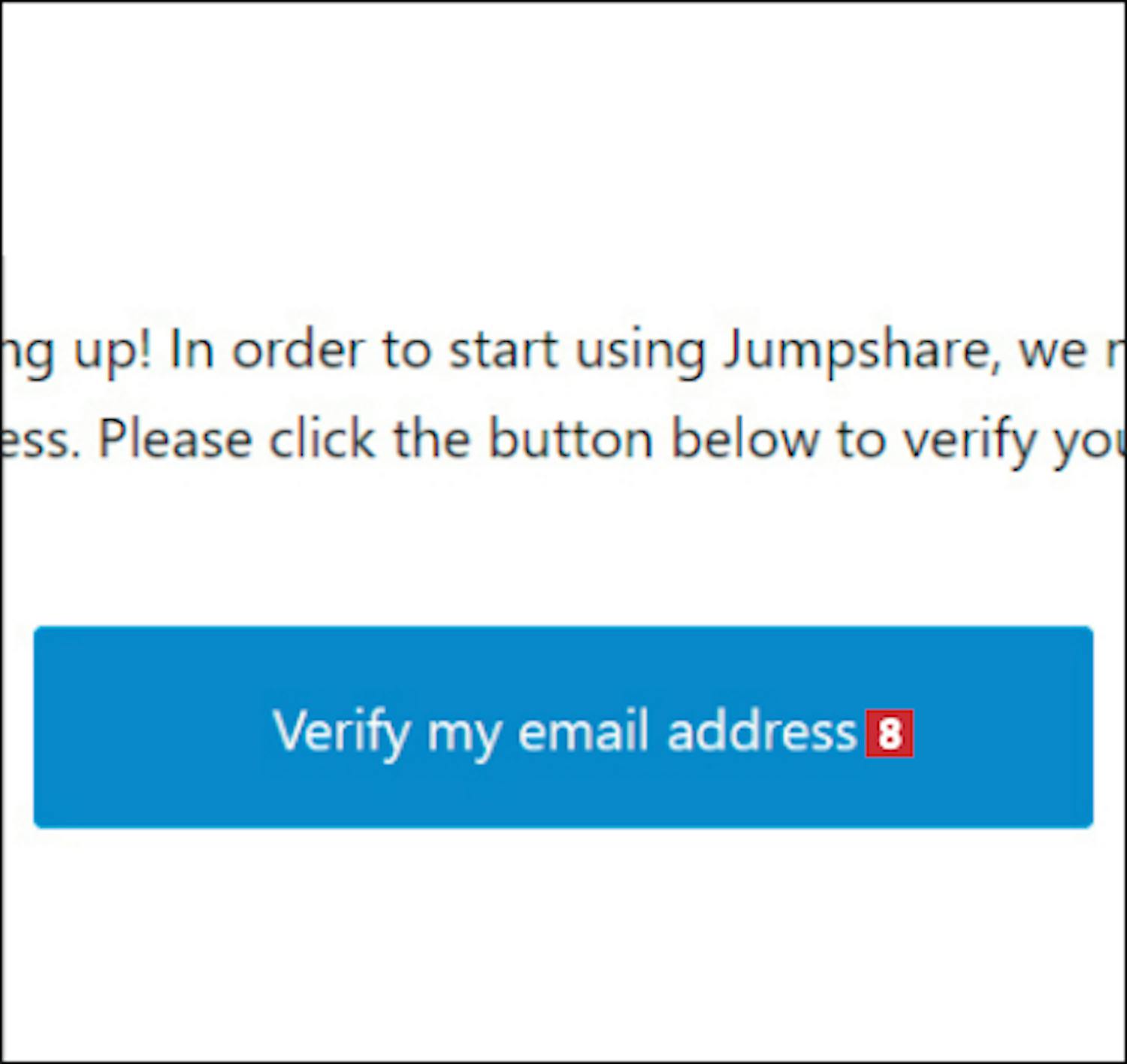Click the word button in the message text
This screenshot has height=1064, width=1127.
[x=570, y=439]
